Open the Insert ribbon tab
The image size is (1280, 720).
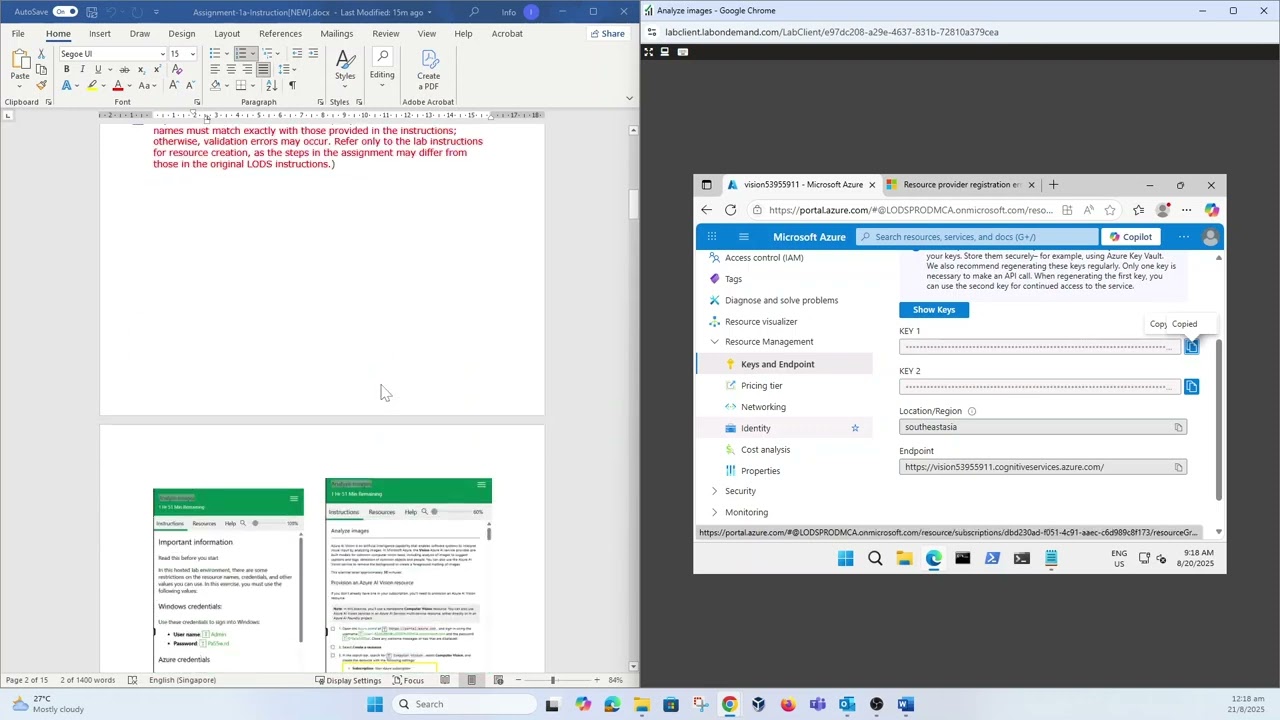(x=100, y=34)
